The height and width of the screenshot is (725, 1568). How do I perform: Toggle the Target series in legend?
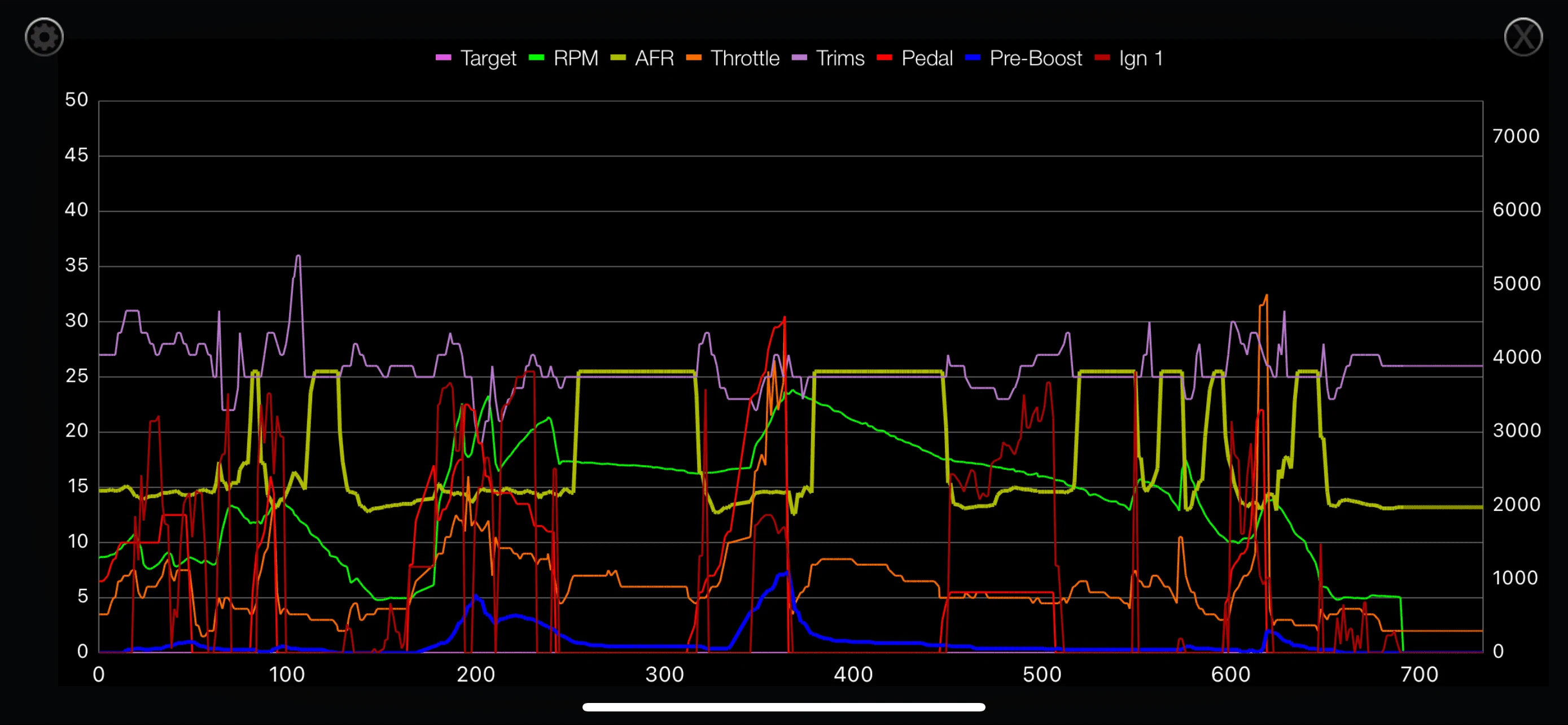click(476, 58)
